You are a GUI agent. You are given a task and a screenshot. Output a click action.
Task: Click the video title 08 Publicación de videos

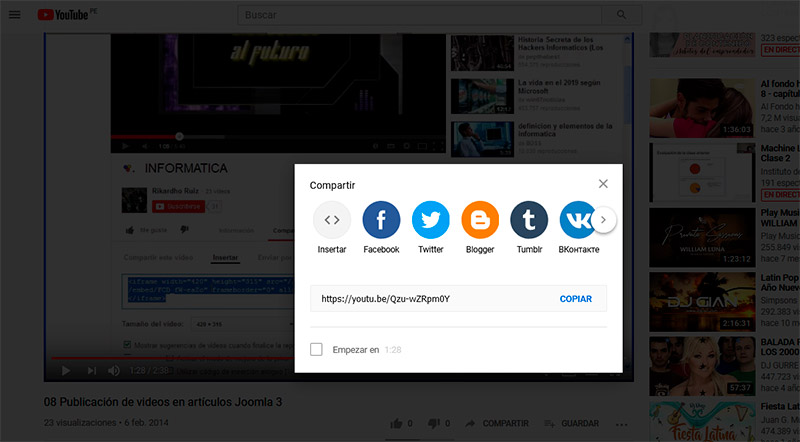tap(163, 402)
